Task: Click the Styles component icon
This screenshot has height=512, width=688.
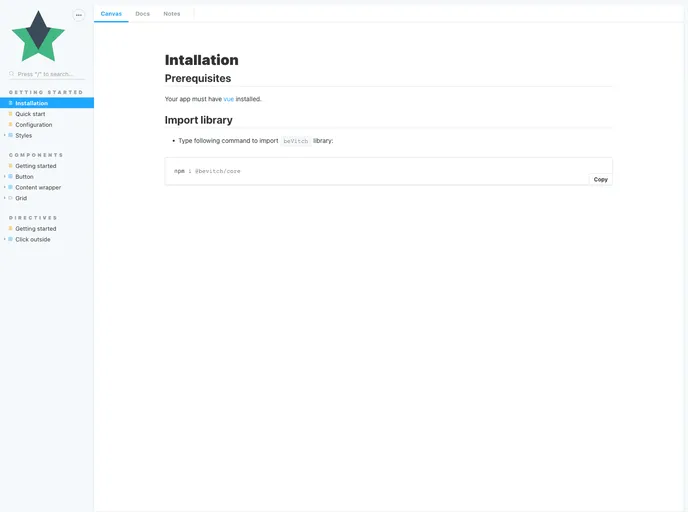Action: pyautogui.click(x=11, y=135)
